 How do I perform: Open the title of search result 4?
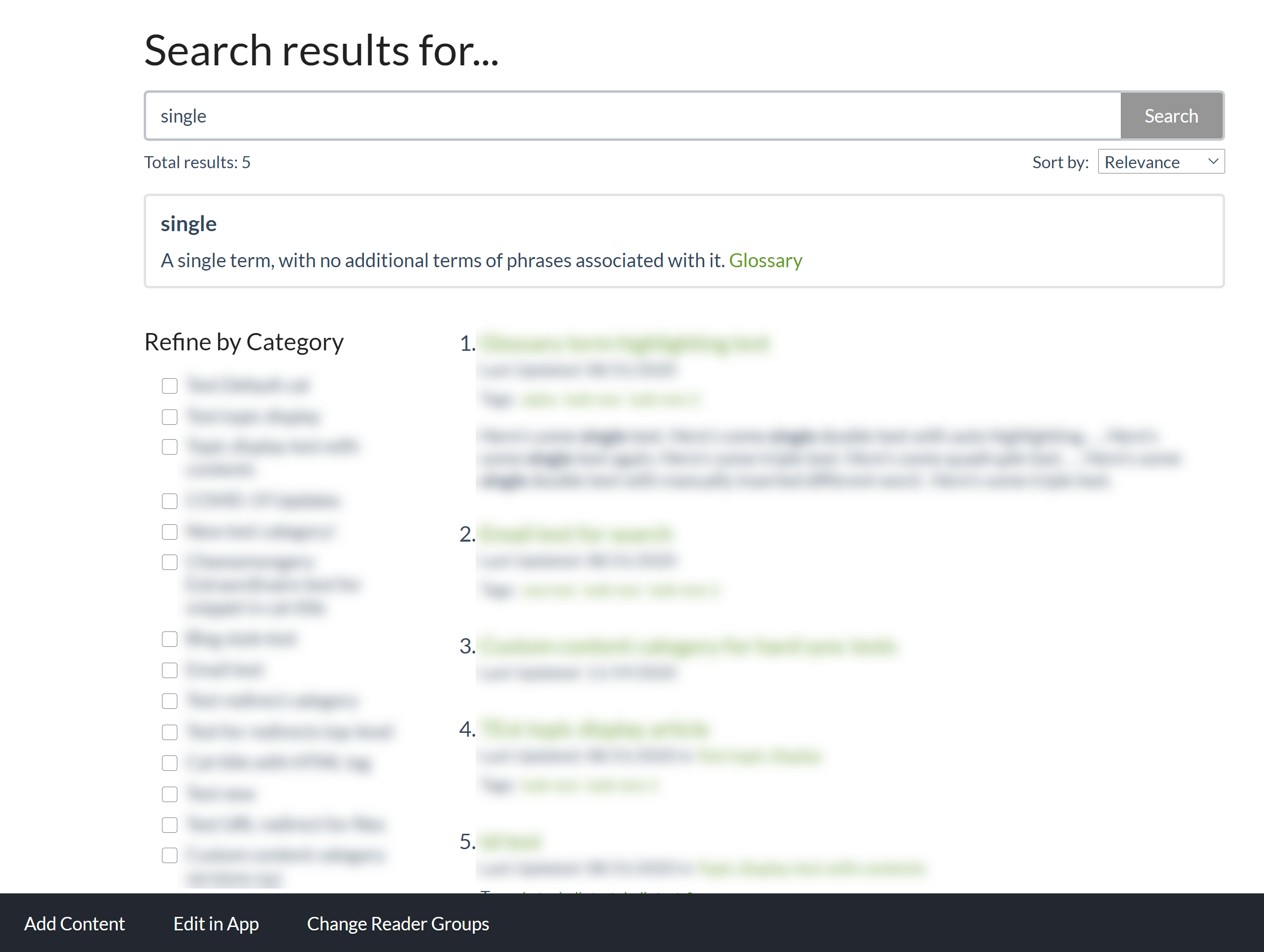pyautogui.click(x=595, y=729)
